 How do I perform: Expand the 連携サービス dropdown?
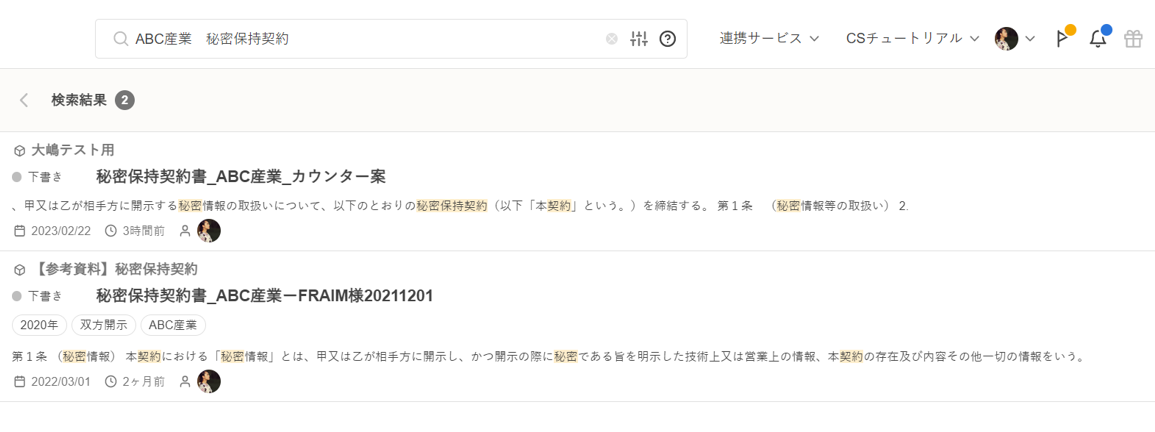pos(769,39)
